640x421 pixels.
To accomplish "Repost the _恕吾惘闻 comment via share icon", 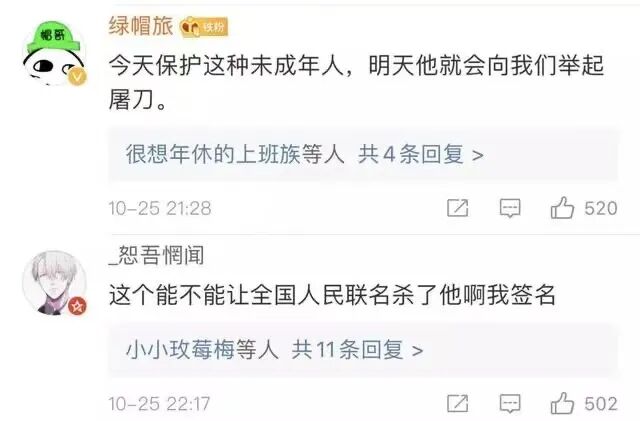I will [x=458, y=404].
